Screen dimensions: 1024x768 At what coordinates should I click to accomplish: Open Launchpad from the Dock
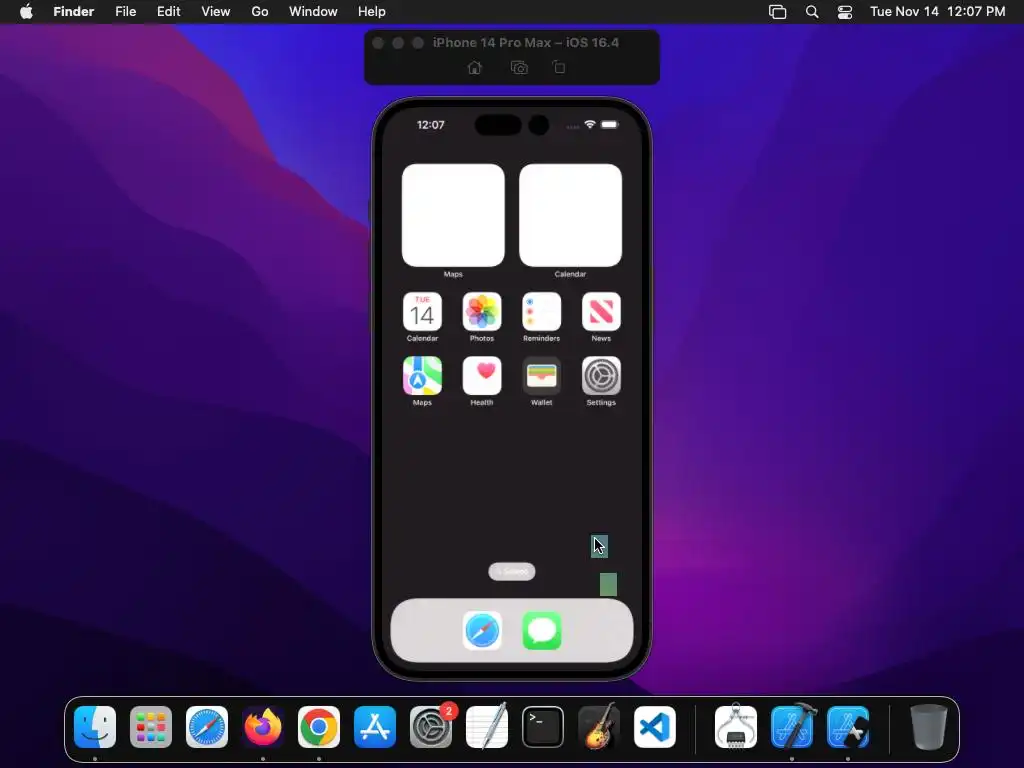tap(151, 727)
